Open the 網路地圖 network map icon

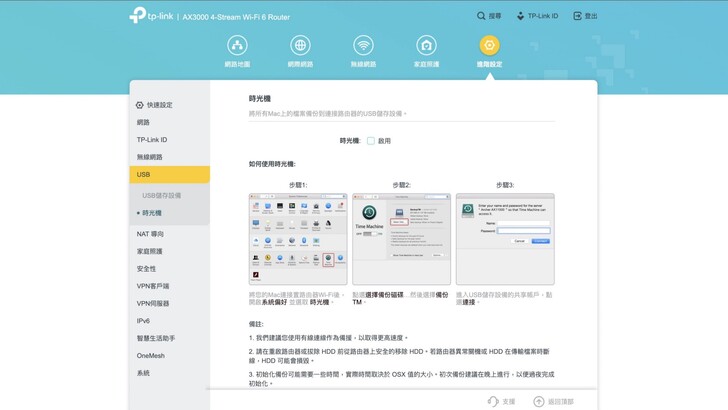(x=237, y=45)
